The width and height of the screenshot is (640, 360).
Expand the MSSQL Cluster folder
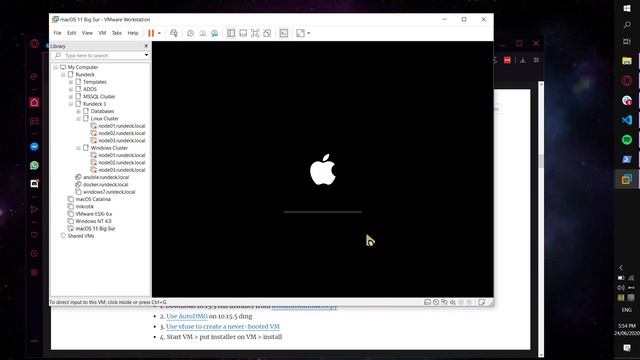[71, 97]
